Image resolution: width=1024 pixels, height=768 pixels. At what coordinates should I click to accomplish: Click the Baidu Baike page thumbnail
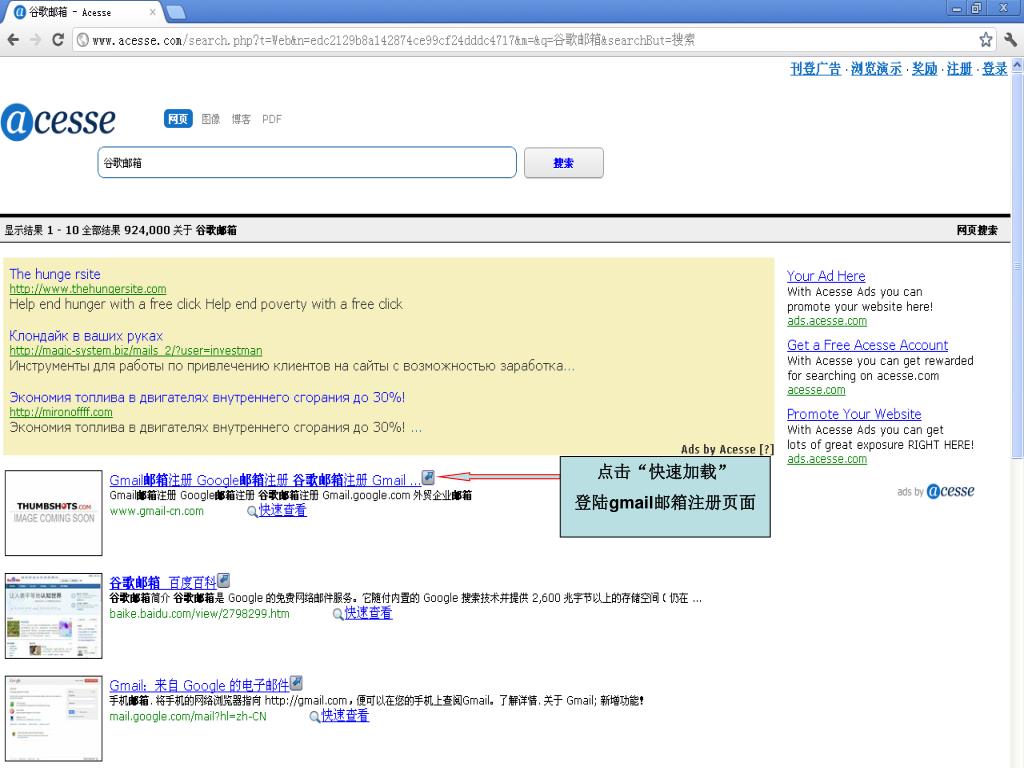coord(54,616)
